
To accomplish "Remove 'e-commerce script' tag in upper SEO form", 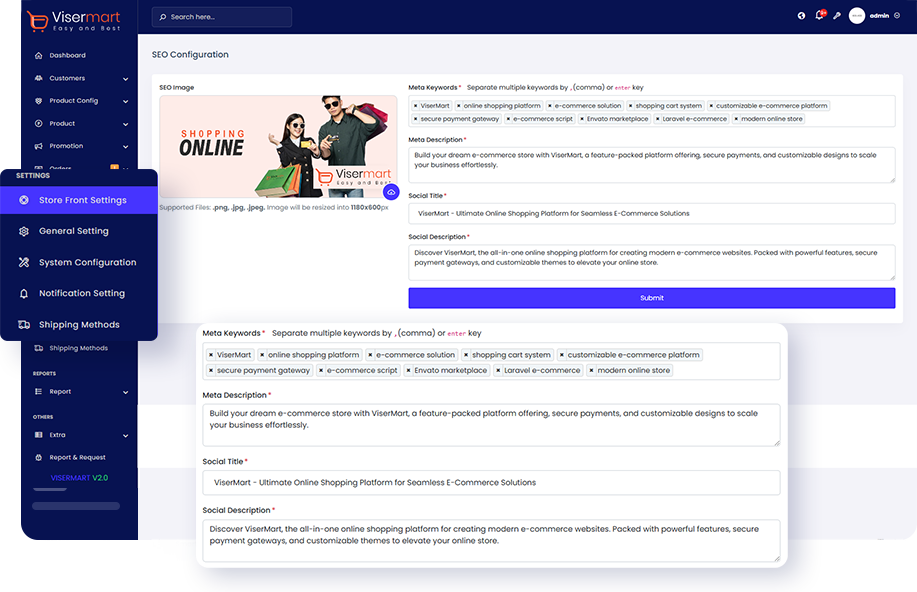I will point(508,119).
